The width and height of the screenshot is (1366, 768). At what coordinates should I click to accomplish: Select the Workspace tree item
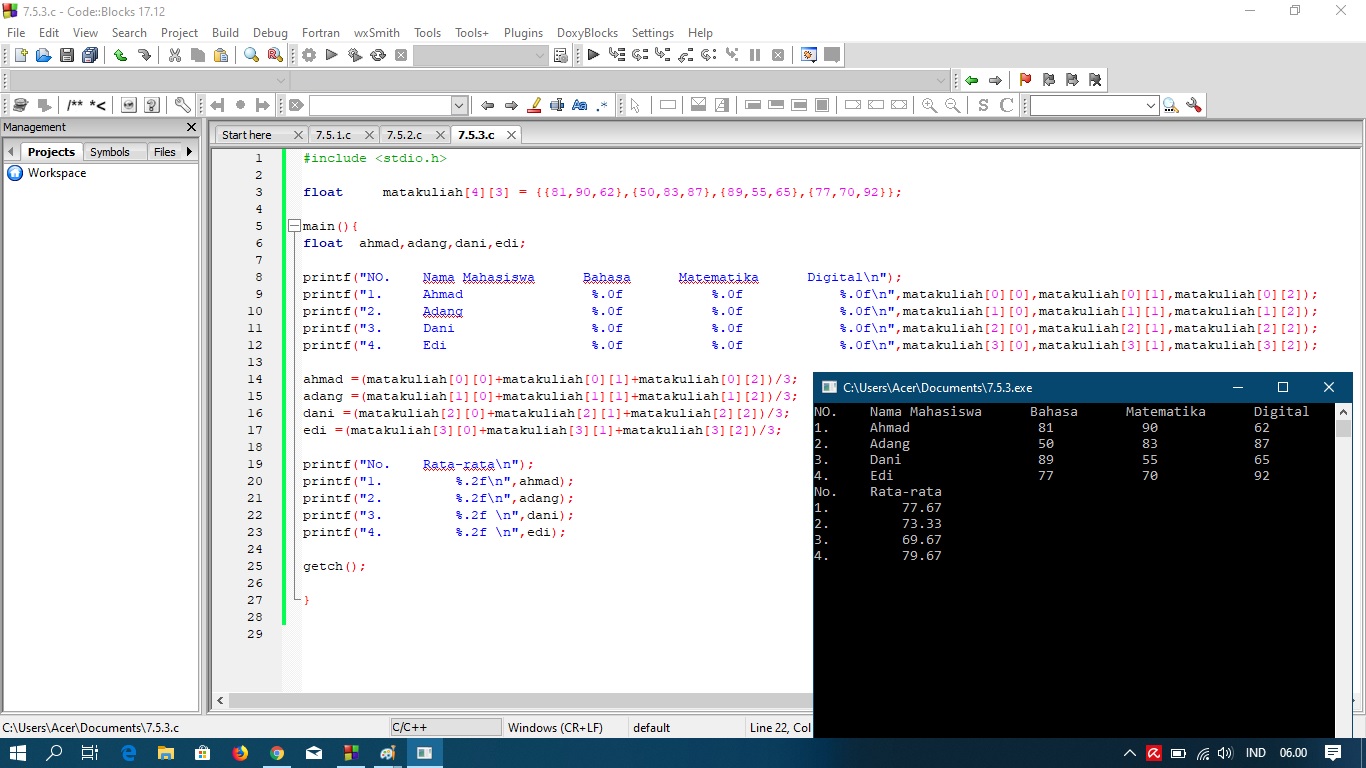(57, 173)
